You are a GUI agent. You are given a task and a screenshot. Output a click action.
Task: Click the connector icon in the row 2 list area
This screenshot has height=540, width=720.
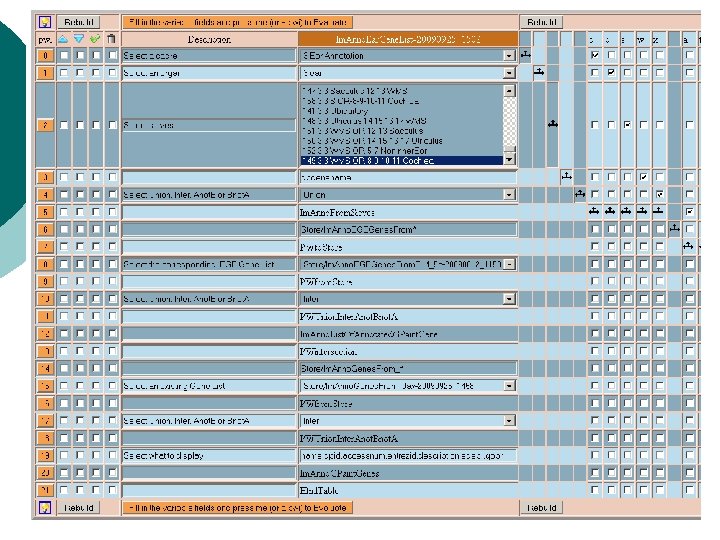point(553,124)
